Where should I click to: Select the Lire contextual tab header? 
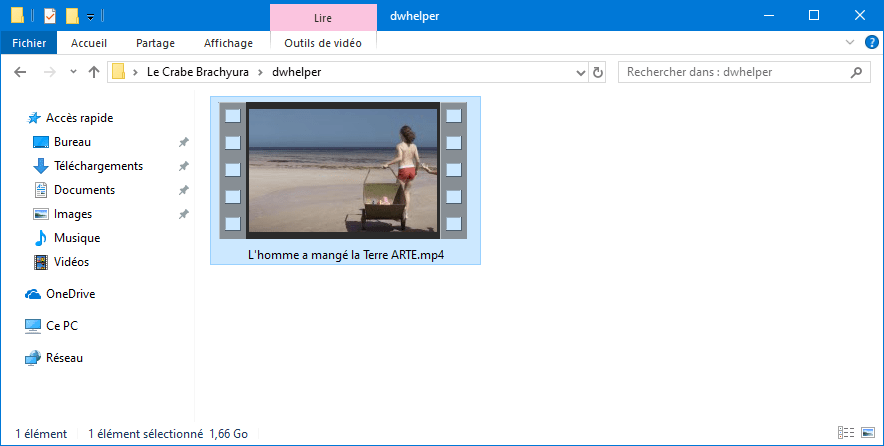click(323, 17)
